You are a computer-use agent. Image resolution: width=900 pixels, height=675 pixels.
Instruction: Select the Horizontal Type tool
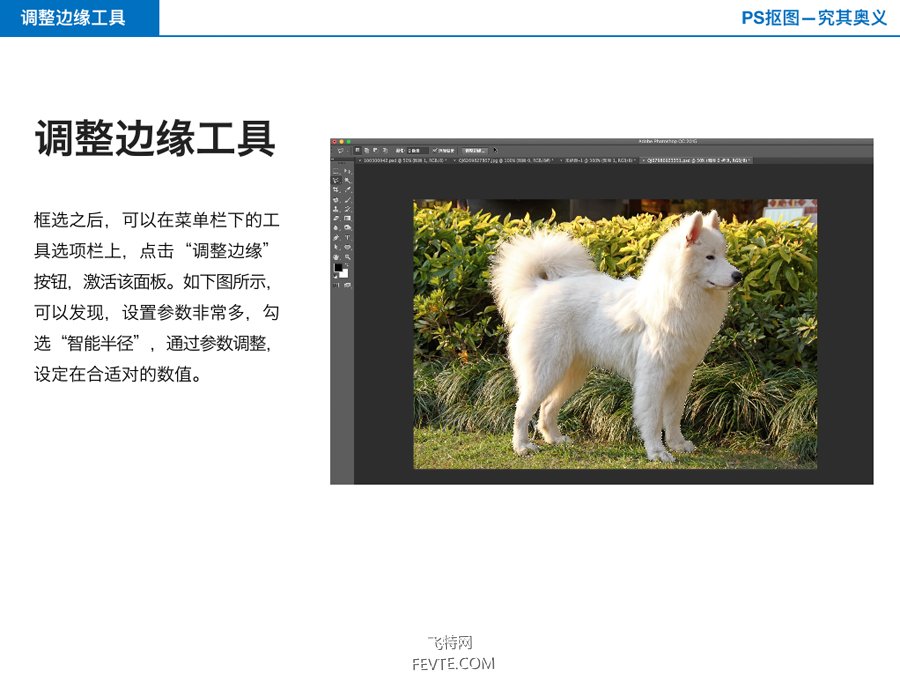pyautogui.click(x=347, y=238)
